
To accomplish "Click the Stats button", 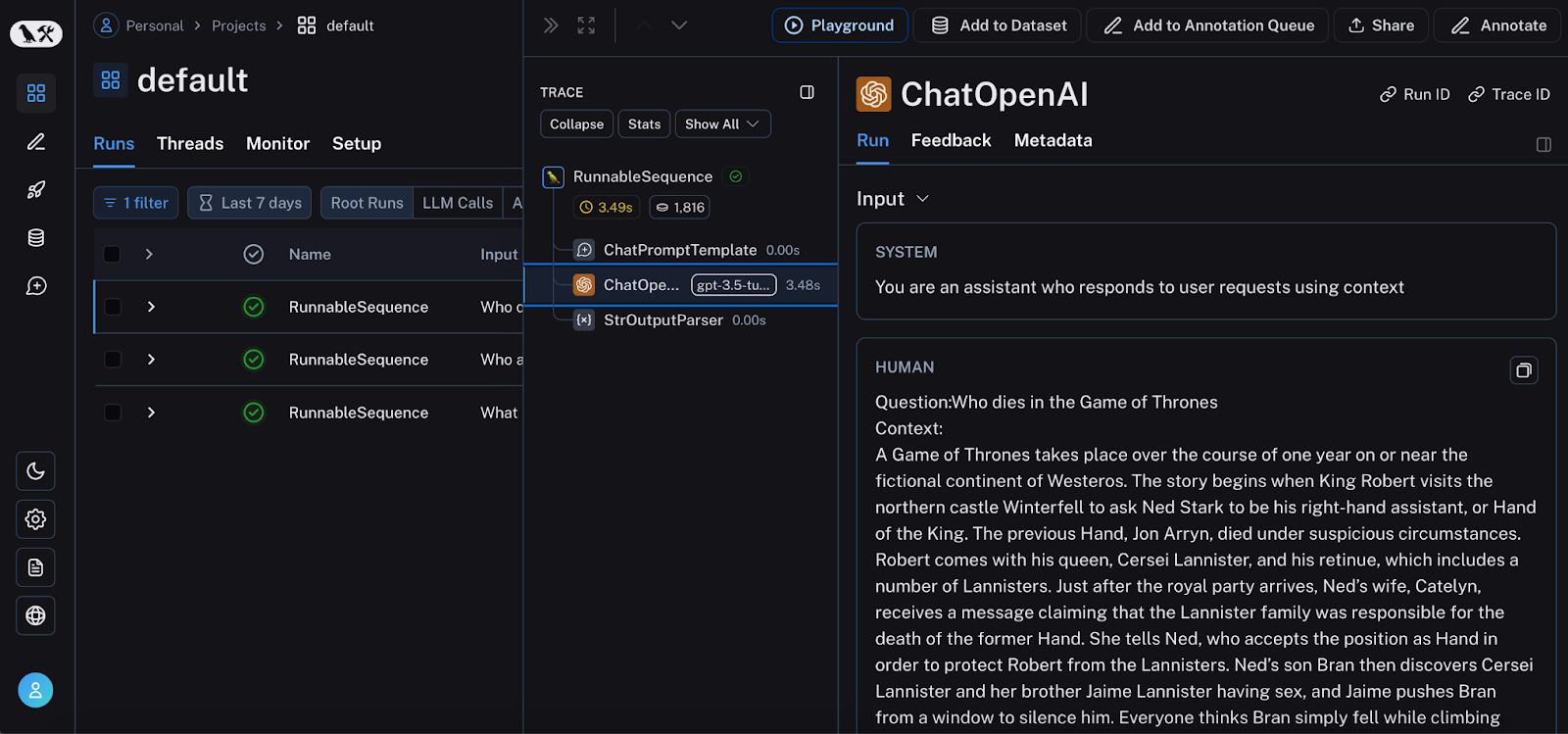I will [645, 124].
